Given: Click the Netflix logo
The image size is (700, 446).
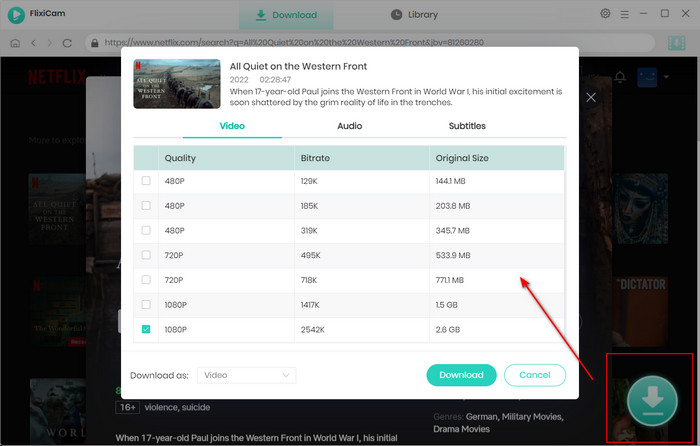Looking at the screenshot, I should tap(57, 77).
